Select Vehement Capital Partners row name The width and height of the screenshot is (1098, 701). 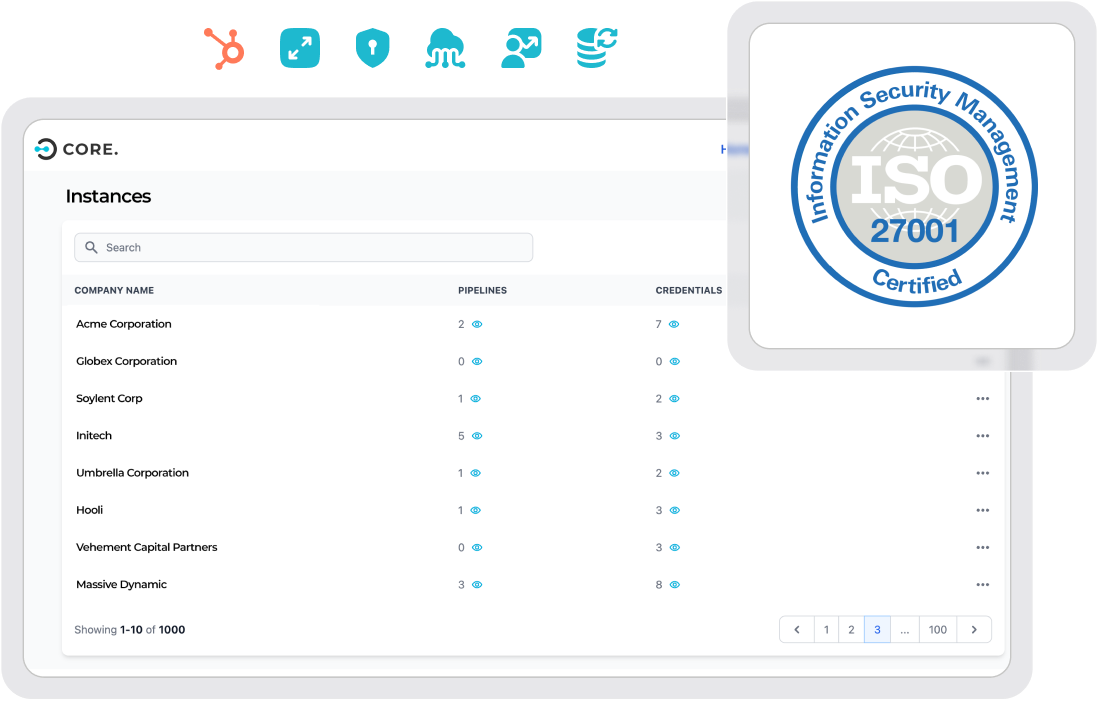coord(146,546)
